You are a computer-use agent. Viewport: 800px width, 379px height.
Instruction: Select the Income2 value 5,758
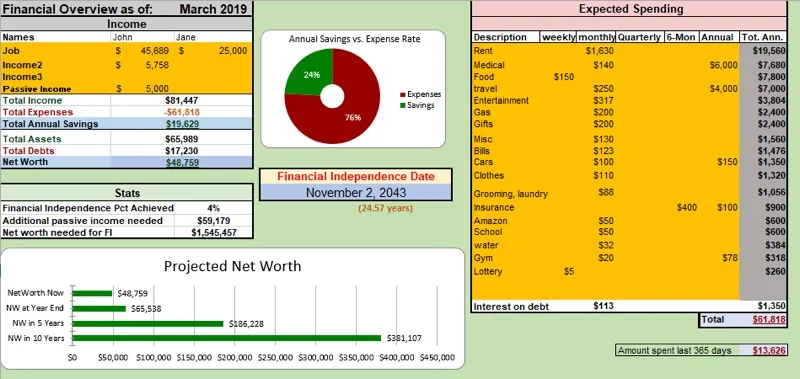[158, 65]
